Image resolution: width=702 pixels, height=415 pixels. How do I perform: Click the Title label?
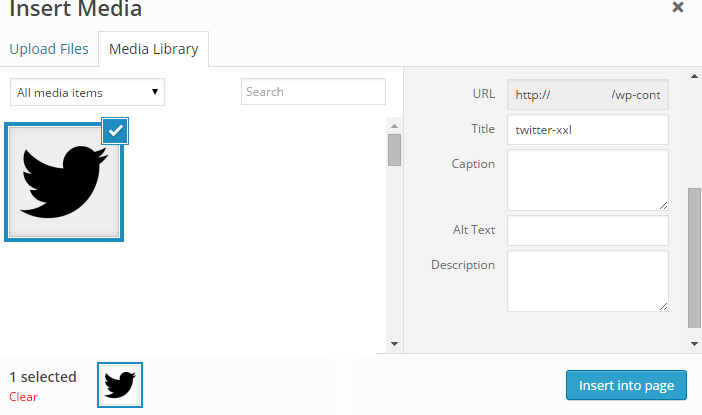coord(483,129)
